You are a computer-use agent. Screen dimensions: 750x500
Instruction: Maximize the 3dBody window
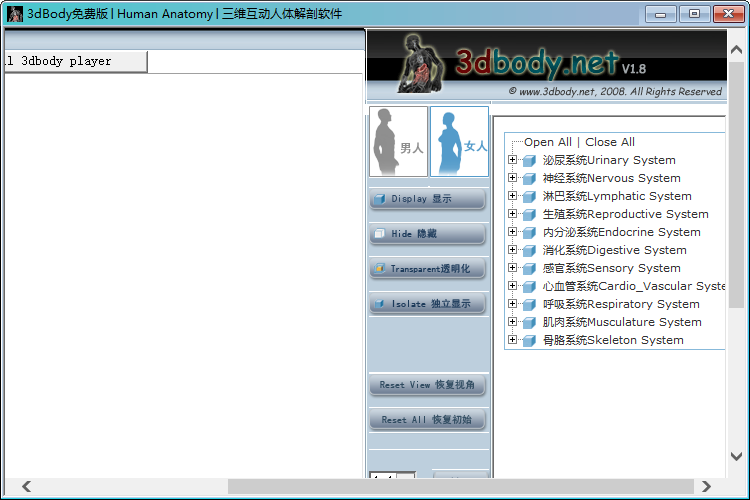pyautogui.click(x=694, y=14)
